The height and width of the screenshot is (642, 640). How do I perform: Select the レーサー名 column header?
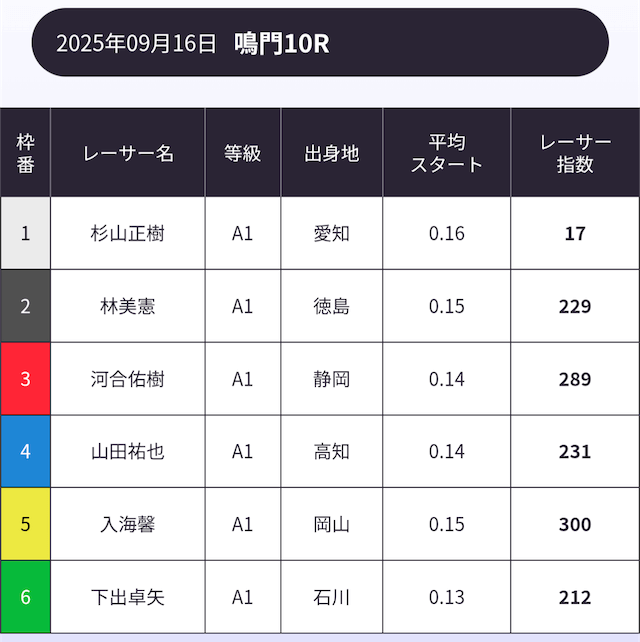128,153
